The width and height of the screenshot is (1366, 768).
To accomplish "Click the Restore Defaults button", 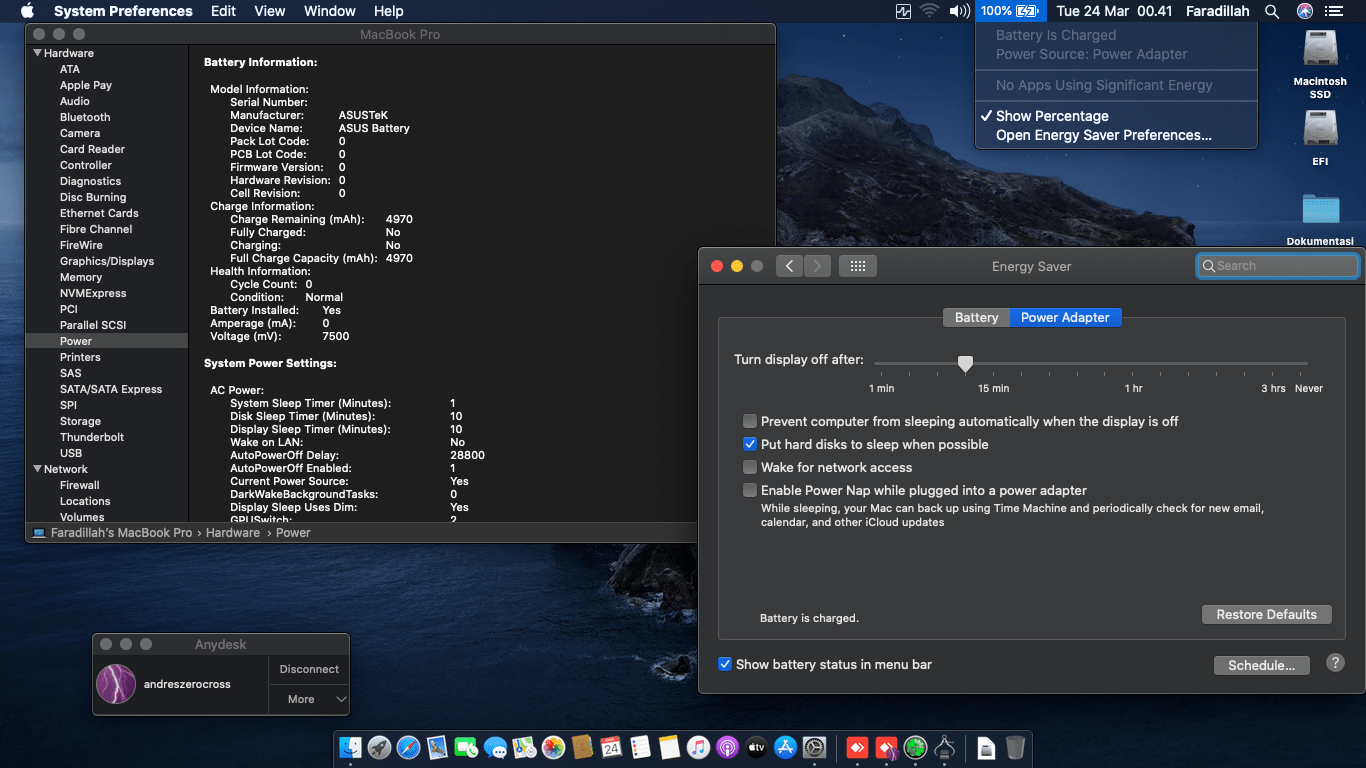I will (x=1266, y=614).
